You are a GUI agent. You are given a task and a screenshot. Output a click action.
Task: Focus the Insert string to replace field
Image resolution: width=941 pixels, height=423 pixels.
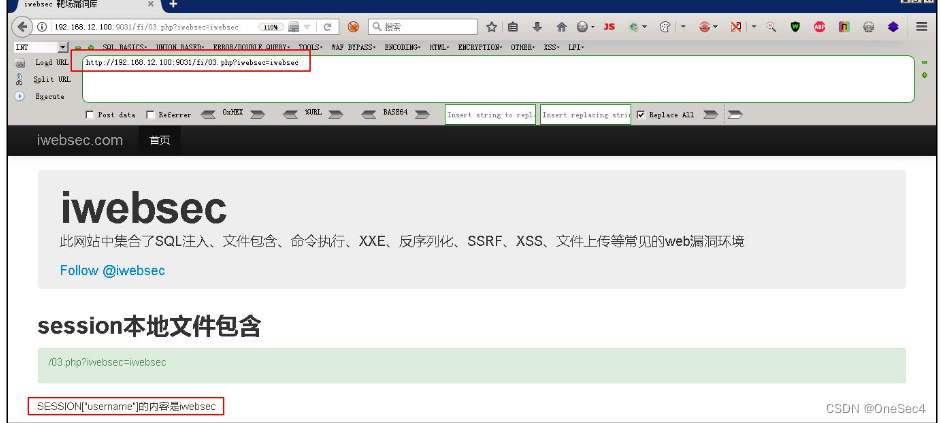[x=490, y=115]
